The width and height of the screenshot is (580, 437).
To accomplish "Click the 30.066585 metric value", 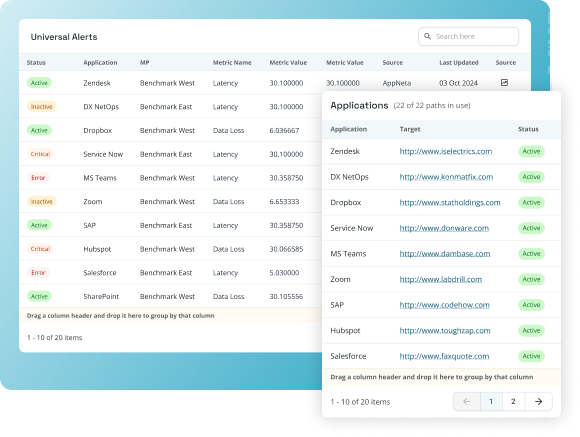I will (x=286, y=249).
